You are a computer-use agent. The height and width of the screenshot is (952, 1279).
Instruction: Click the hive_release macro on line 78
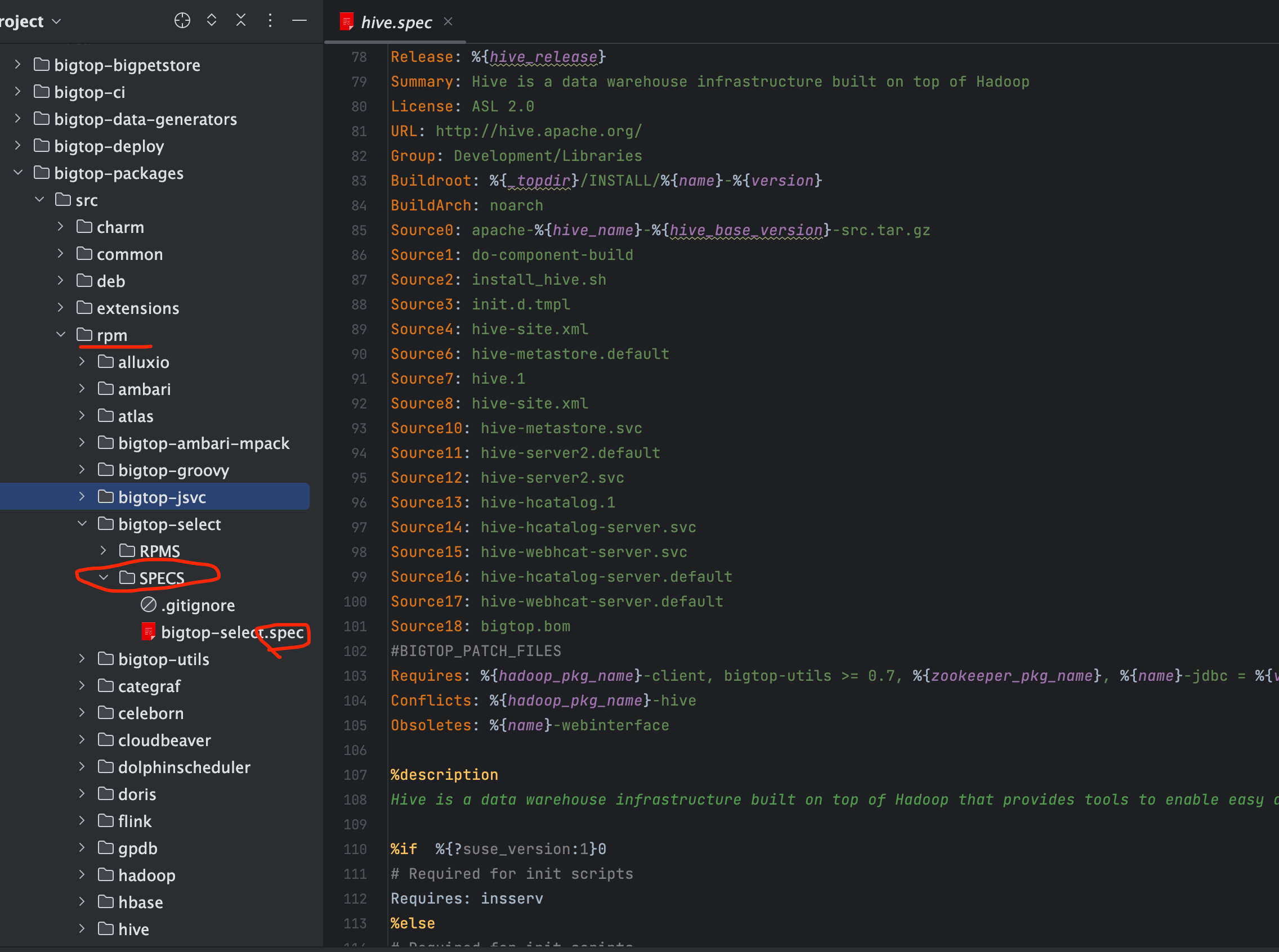[x=543, y=57]
